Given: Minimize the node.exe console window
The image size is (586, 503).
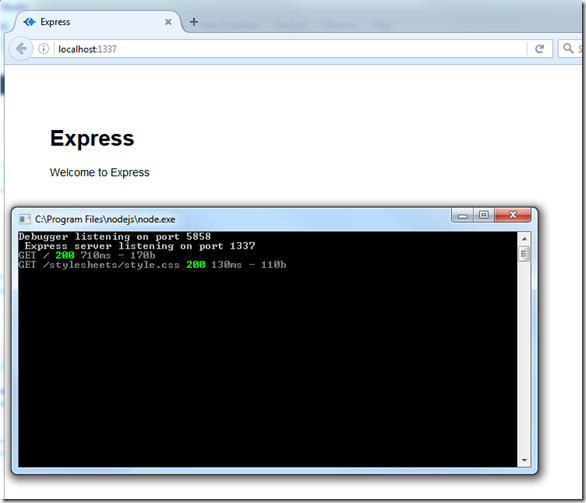Looking at the screenshot, I should pos(463,215).
